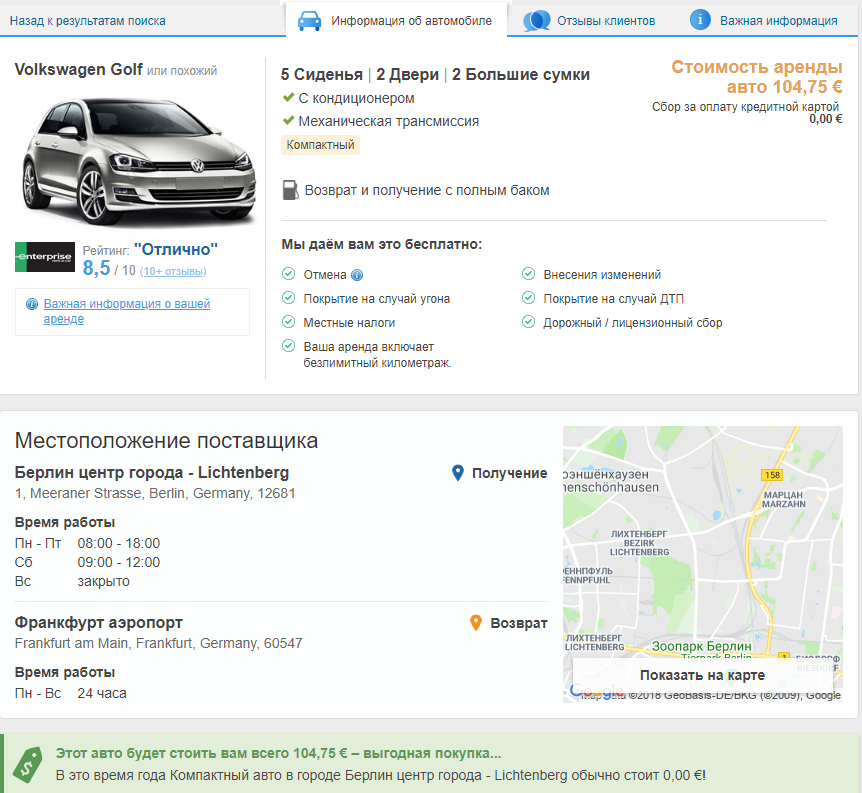The image size is (862, 793).
Task: Select Информация об автомобиле tab
Action: coord(411,20)
